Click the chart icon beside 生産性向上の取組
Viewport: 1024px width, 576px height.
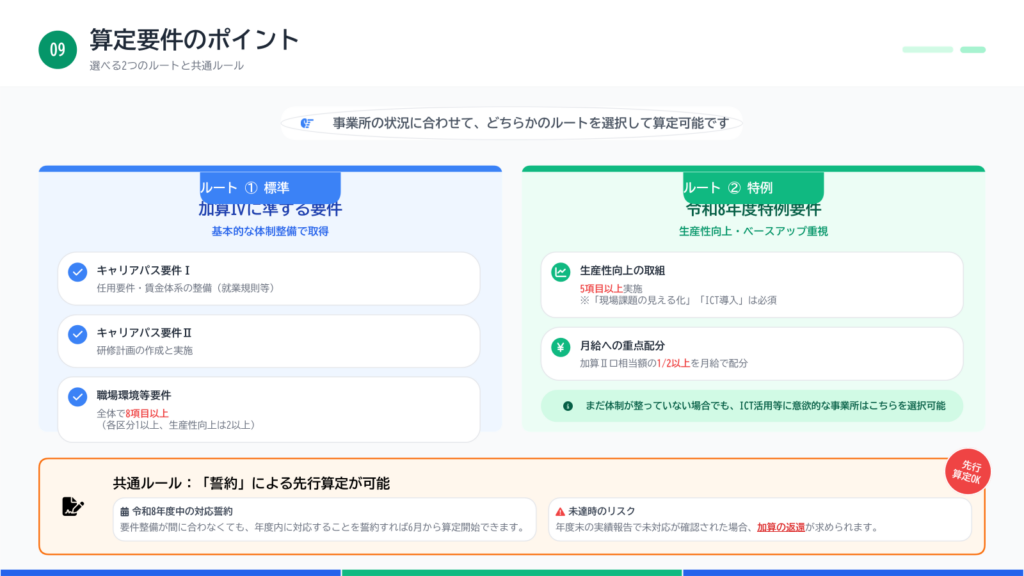tap(561, 272)
